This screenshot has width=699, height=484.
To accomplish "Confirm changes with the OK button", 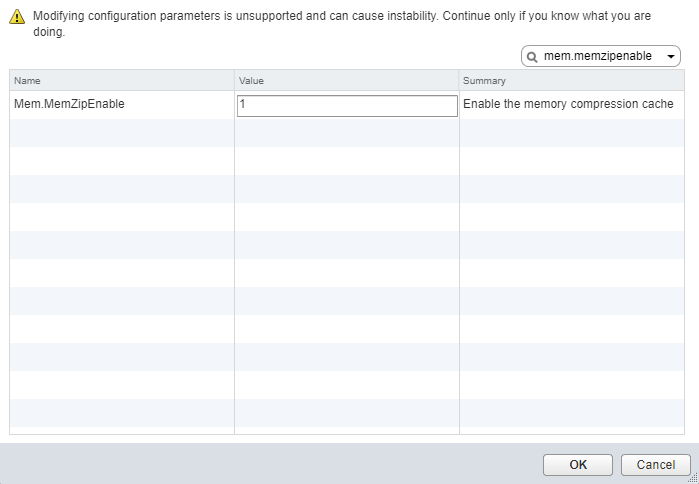I will point(578,465).
